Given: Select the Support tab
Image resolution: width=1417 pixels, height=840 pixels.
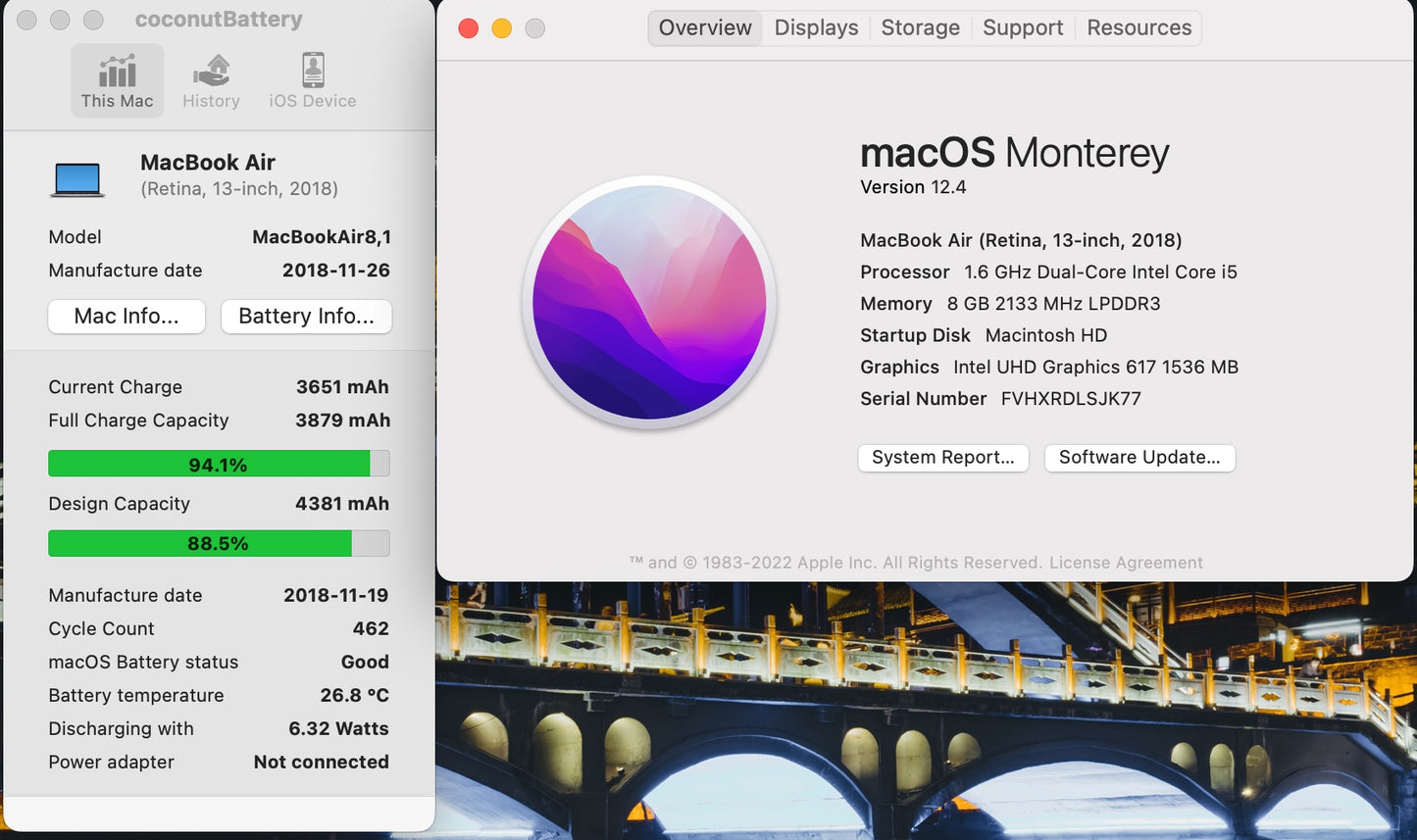Looking at the screenshot, I should pos(1022,27).
